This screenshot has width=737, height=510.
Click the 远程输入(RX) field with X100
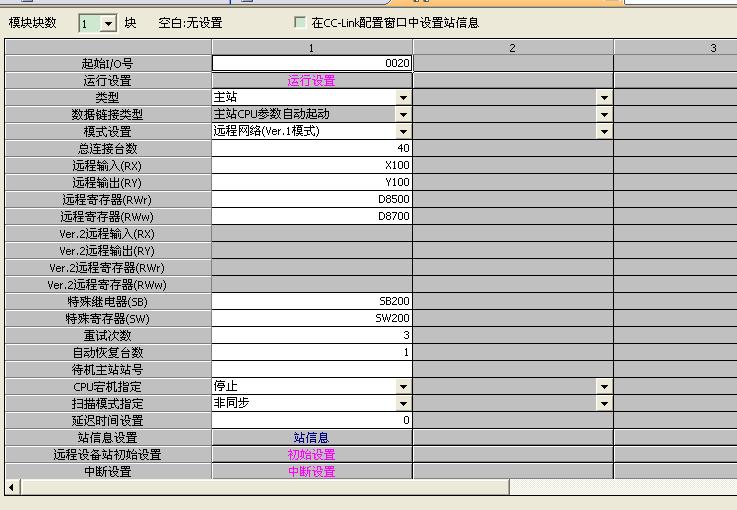(x=311, y=166)
